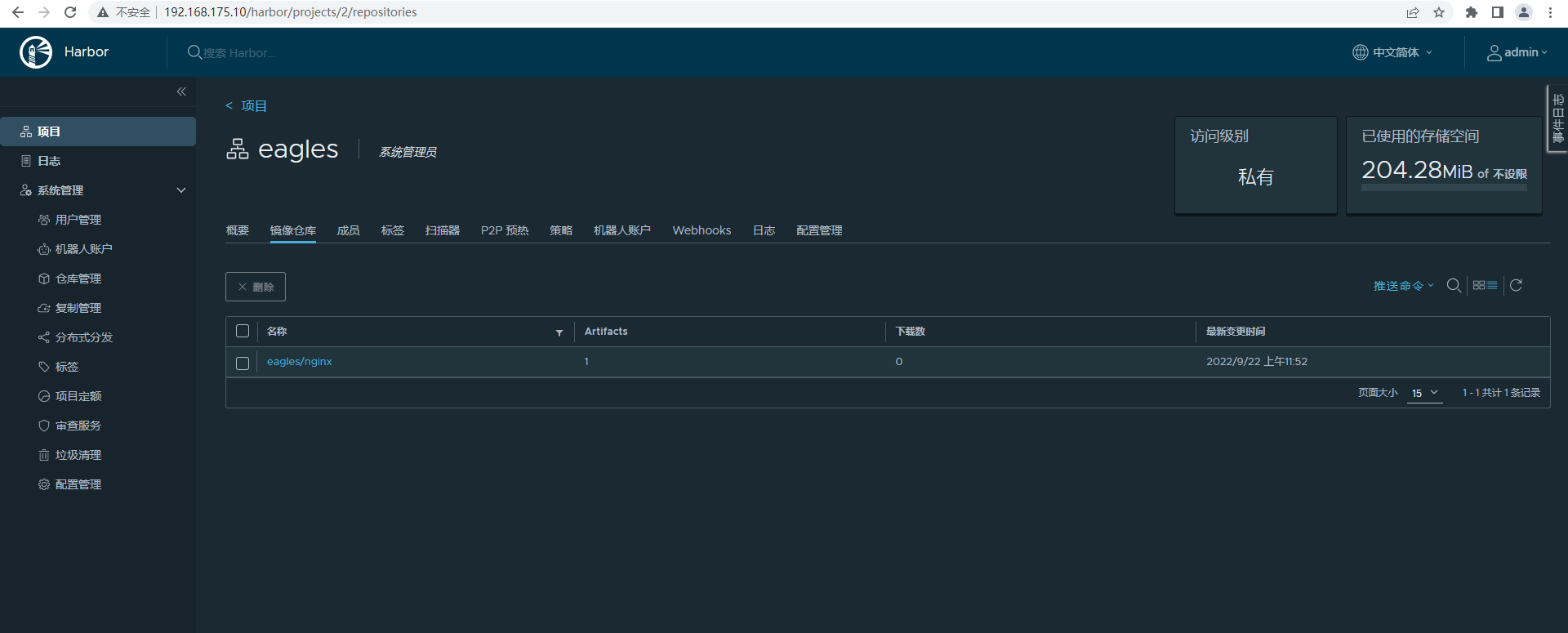Screen dimensions: 1568x633
Task: Collapse the sidebar with double-chevron icon
Action: click(181, 91)
